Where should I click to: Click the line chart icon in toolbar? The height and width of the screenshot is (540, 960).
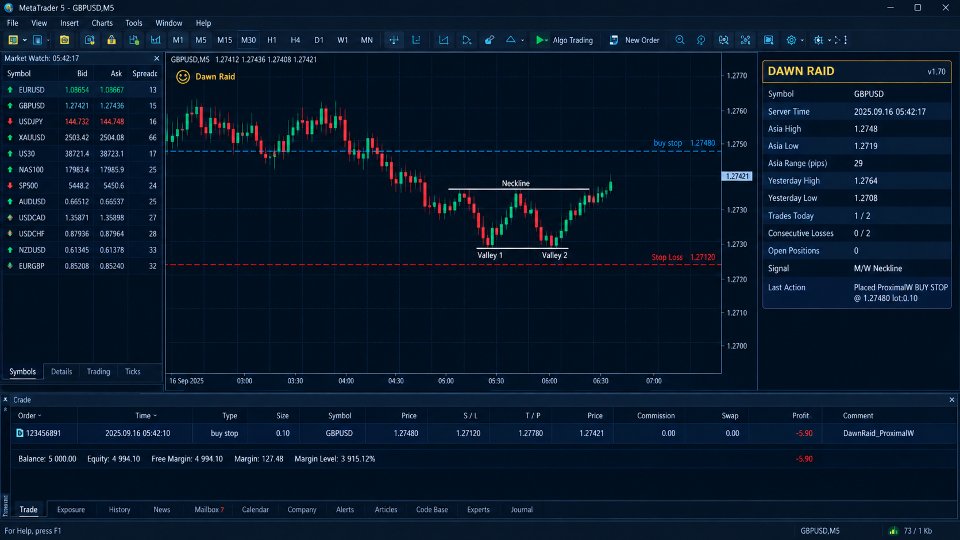click(x=443, y=40)
